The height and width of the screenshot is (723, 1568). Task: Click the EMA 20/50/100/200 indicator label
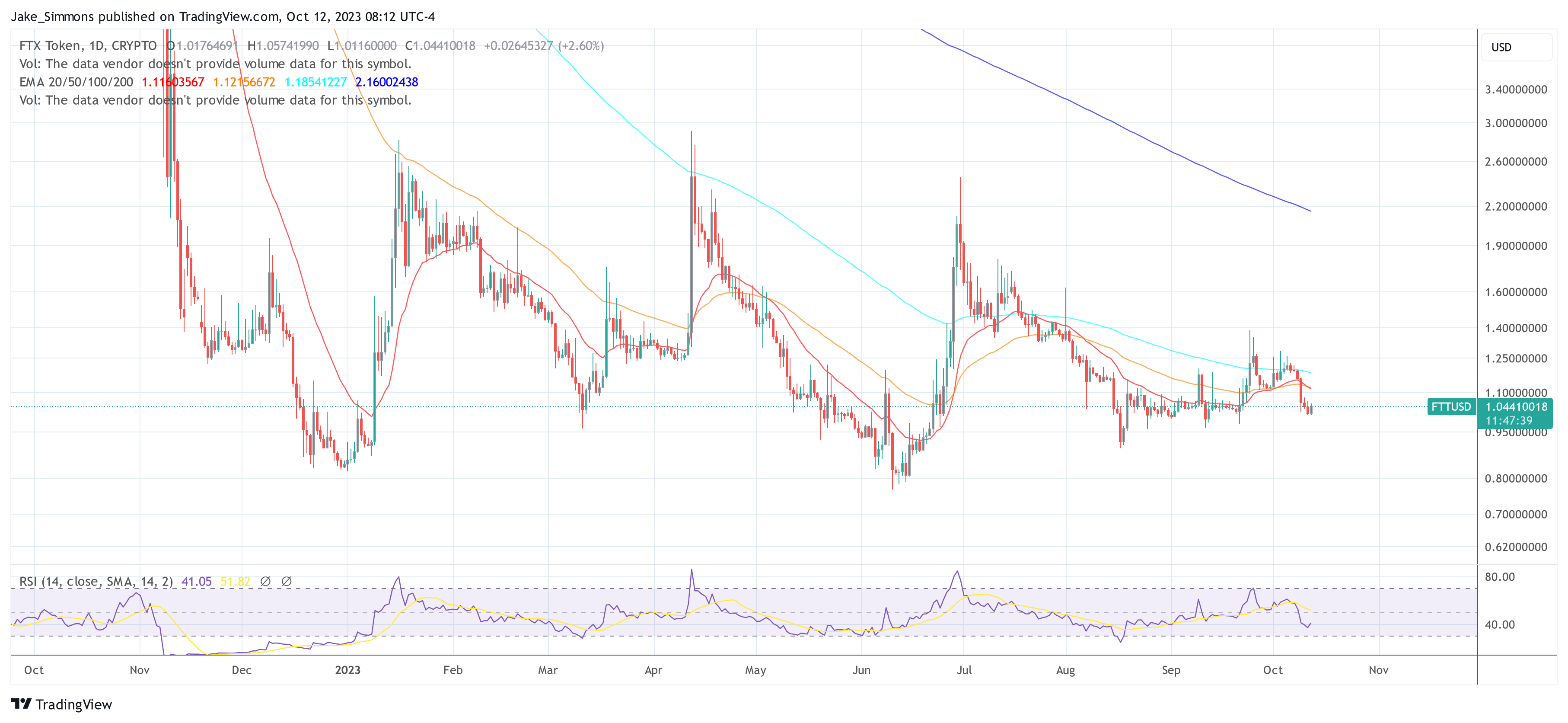pos(76,82)
